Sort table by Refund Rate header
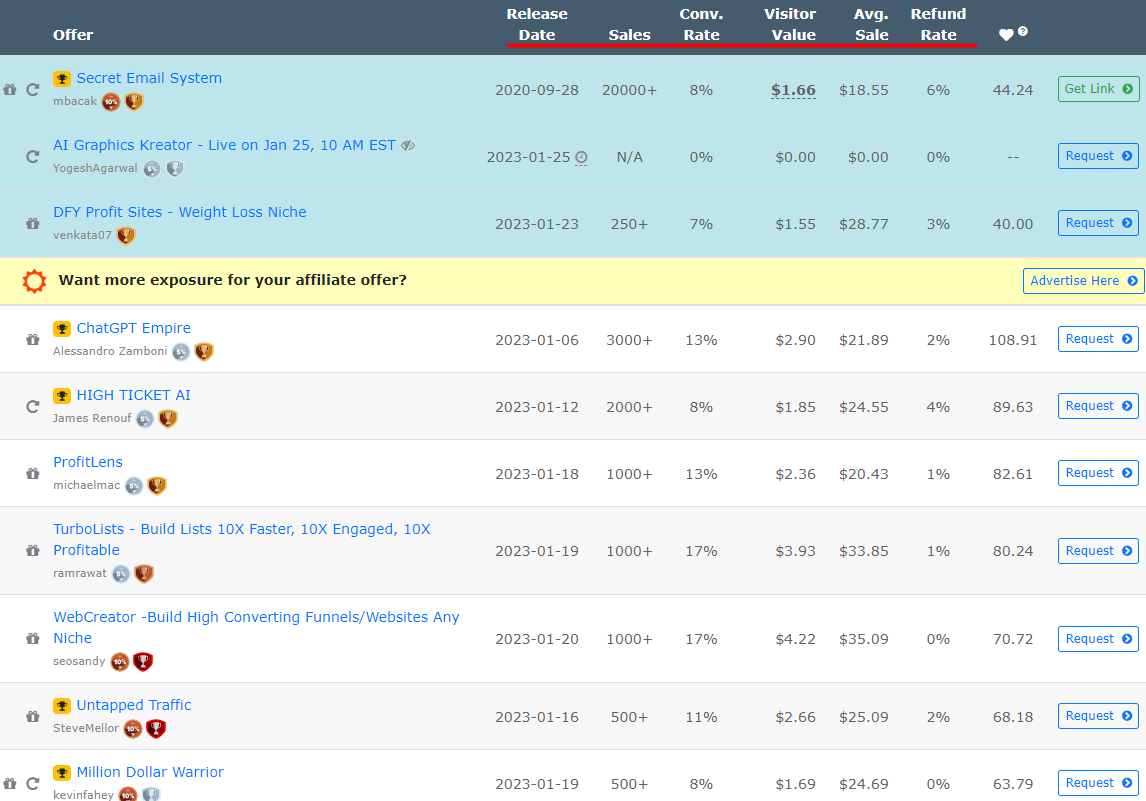This screenshot has width=1146, height=801. [x=938, y=24]
